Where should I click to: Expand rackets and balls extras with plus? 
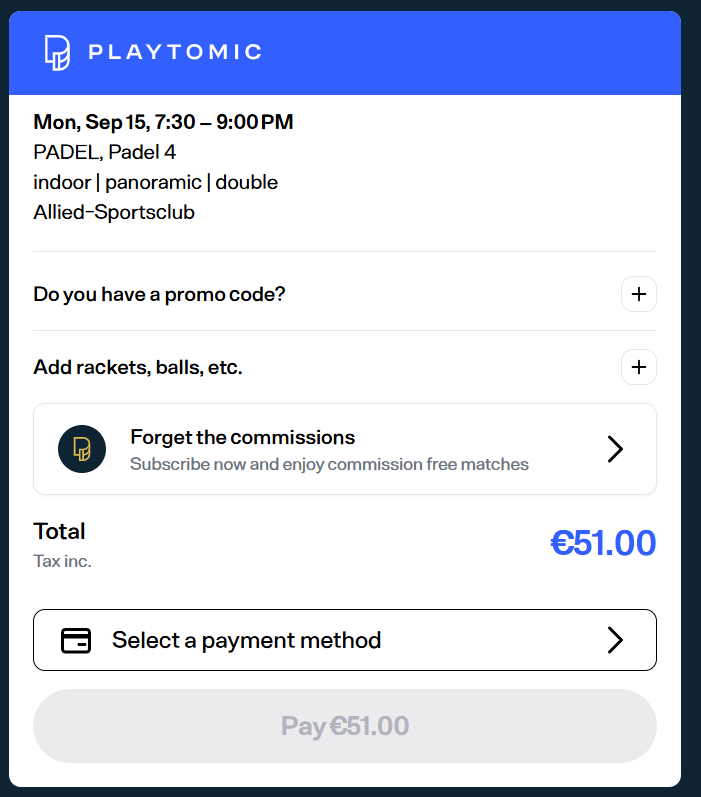tap(639, 367)
